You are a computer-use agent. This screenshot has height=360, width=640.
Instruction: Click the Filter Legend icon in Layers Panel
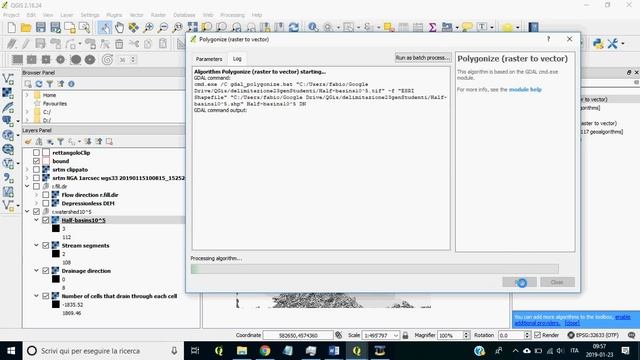click(60, 142)
